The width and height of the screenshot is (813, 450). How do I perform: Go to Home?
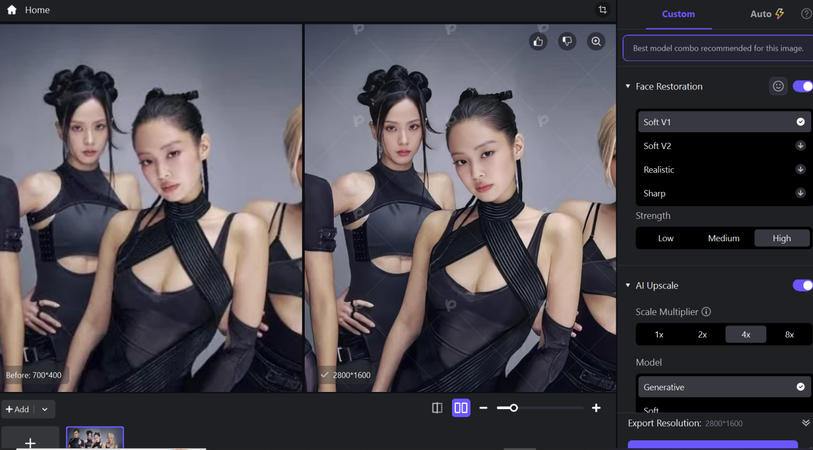click(37, 10)
